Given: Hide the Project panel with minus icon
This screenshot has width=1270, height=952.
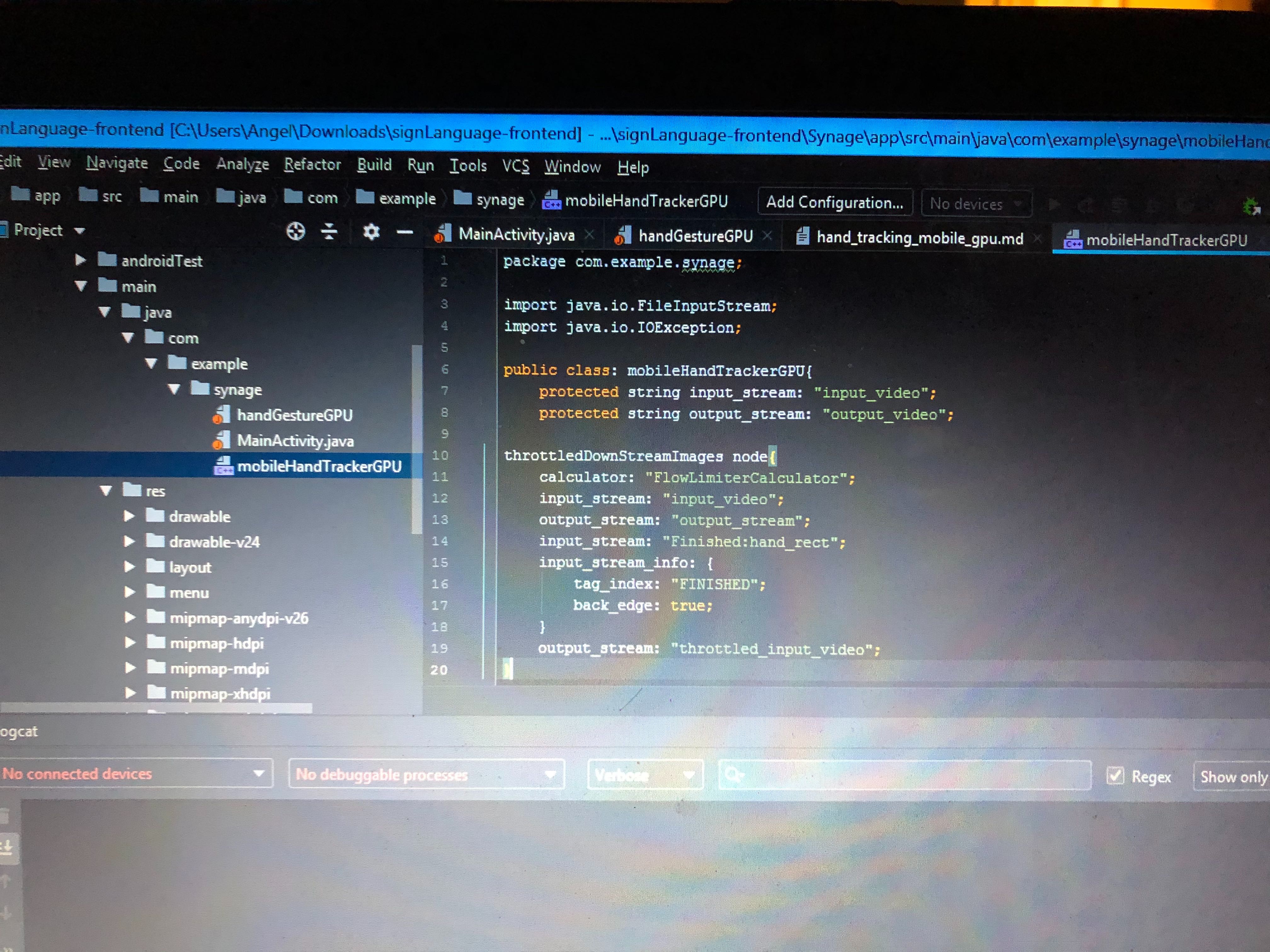Looking at the screenshot, I should (405, 232).
